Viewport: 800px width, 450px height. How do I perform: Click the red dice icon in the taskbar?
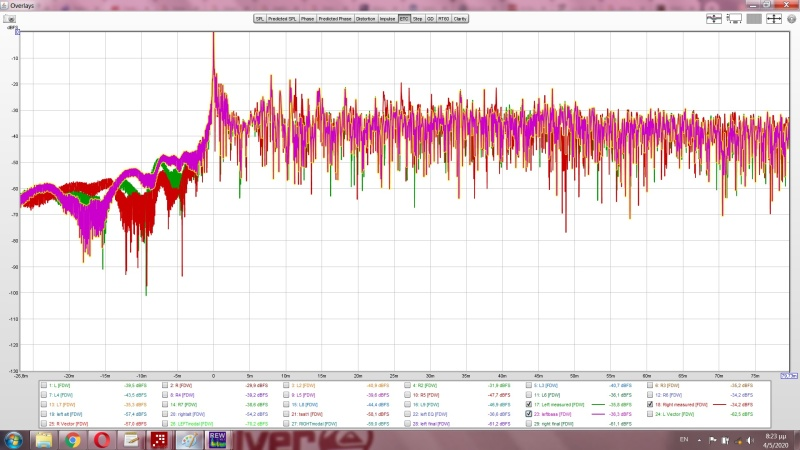tap(159, 439)
